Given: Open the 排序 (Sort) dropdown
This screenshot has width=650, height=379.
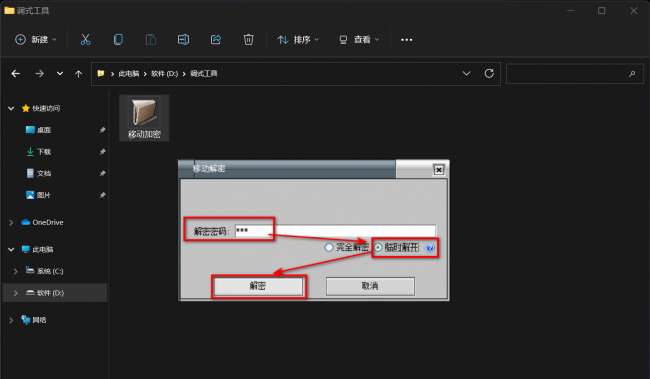Looking at the screenshot, I should click(298, 40).
